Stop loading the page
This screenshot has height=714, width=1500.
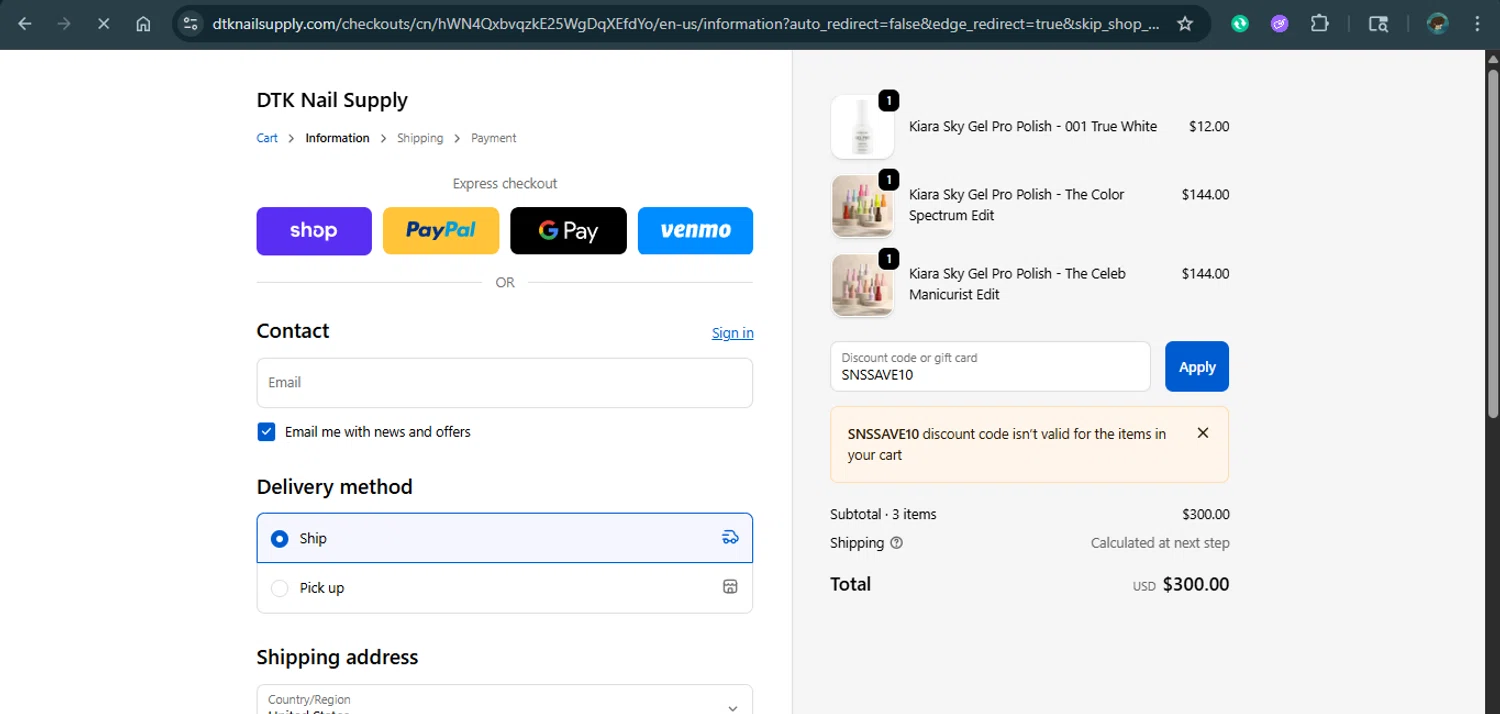click(x=104, y=24)
